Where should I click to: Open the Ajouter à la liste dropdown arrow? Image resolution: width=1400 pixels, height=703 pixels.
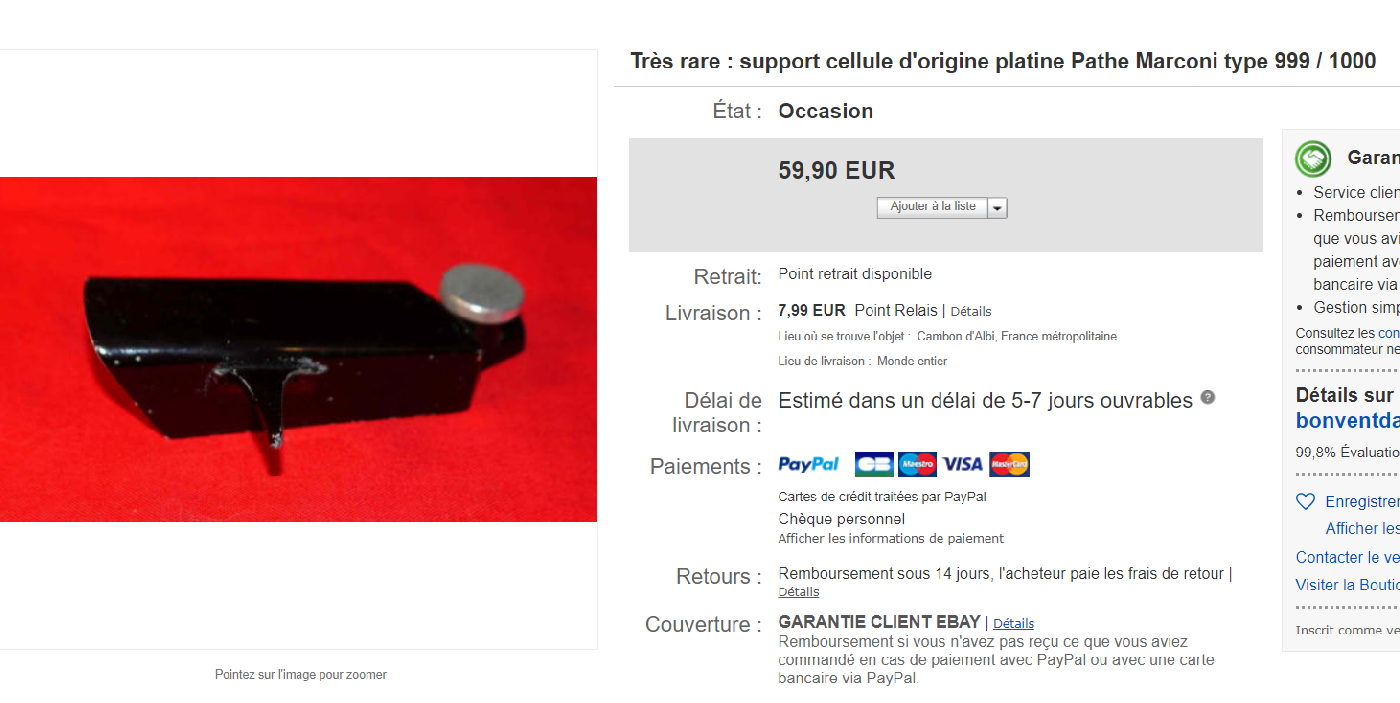pos(998,208)
